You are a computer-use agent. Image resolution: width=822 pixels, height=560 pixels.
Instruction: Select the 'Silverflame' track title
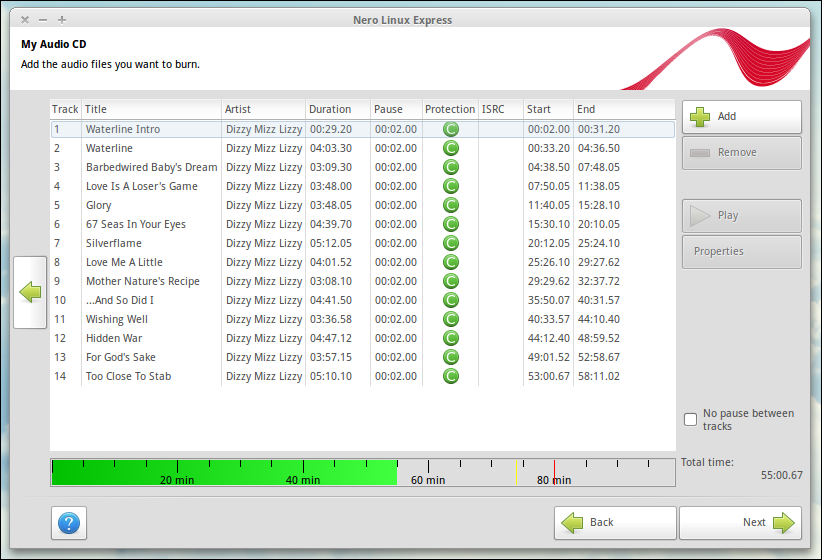coord(114,243)
